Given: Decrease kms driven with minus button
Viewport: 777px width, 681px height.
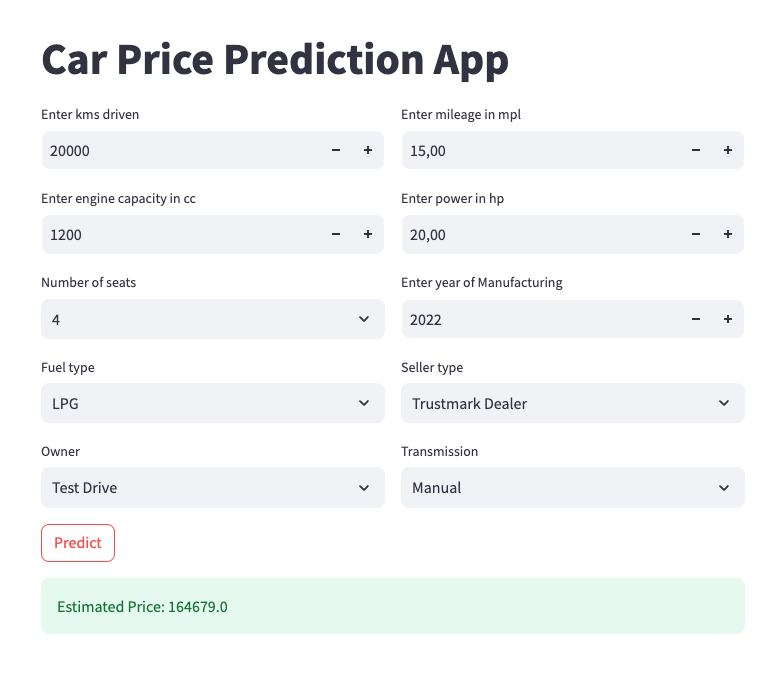Looking at the screenshot, I should click(x=336, y=150).
